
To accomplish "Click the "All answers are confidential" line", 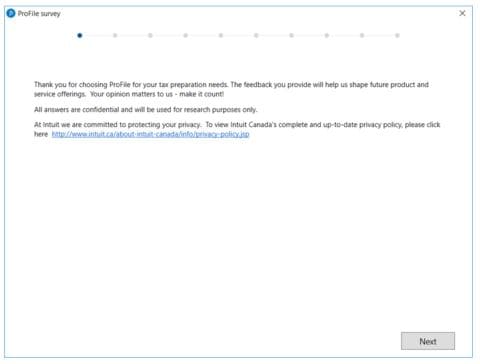I will 146,110.
